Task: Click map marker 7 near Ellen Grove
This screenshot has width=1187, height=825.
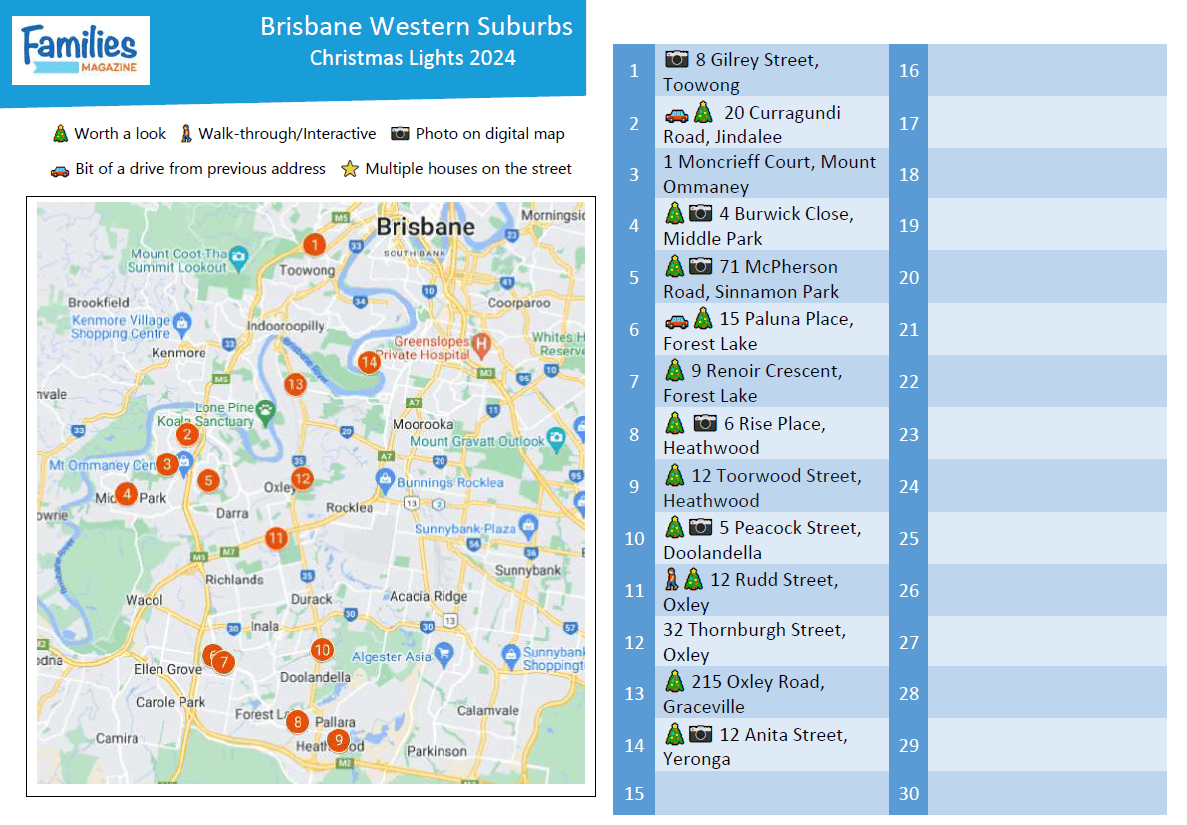Action: click(x=223, y=662)
